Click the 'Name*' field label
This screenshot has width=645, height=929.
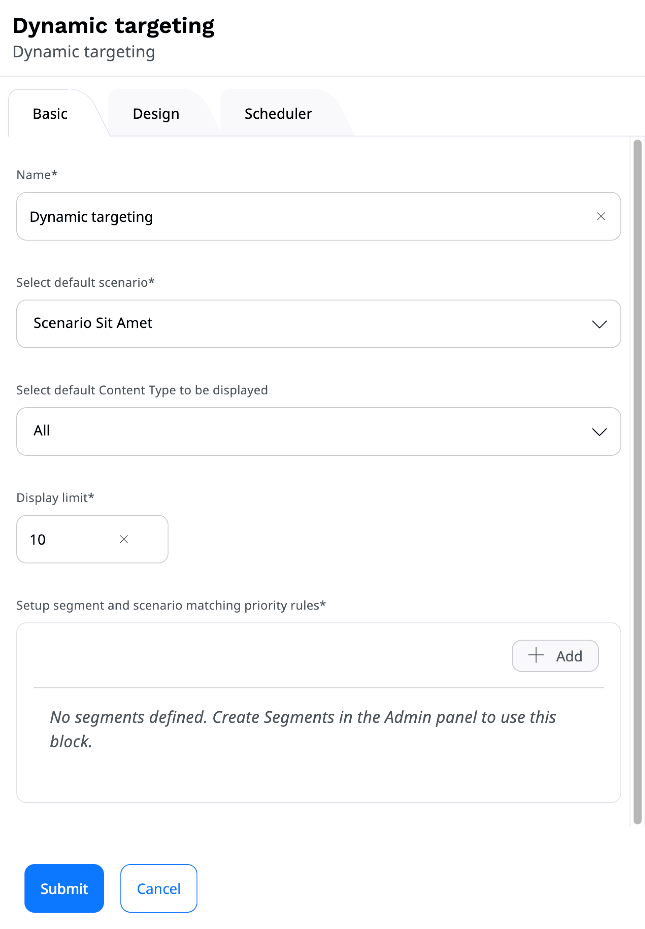coord(37,175)
